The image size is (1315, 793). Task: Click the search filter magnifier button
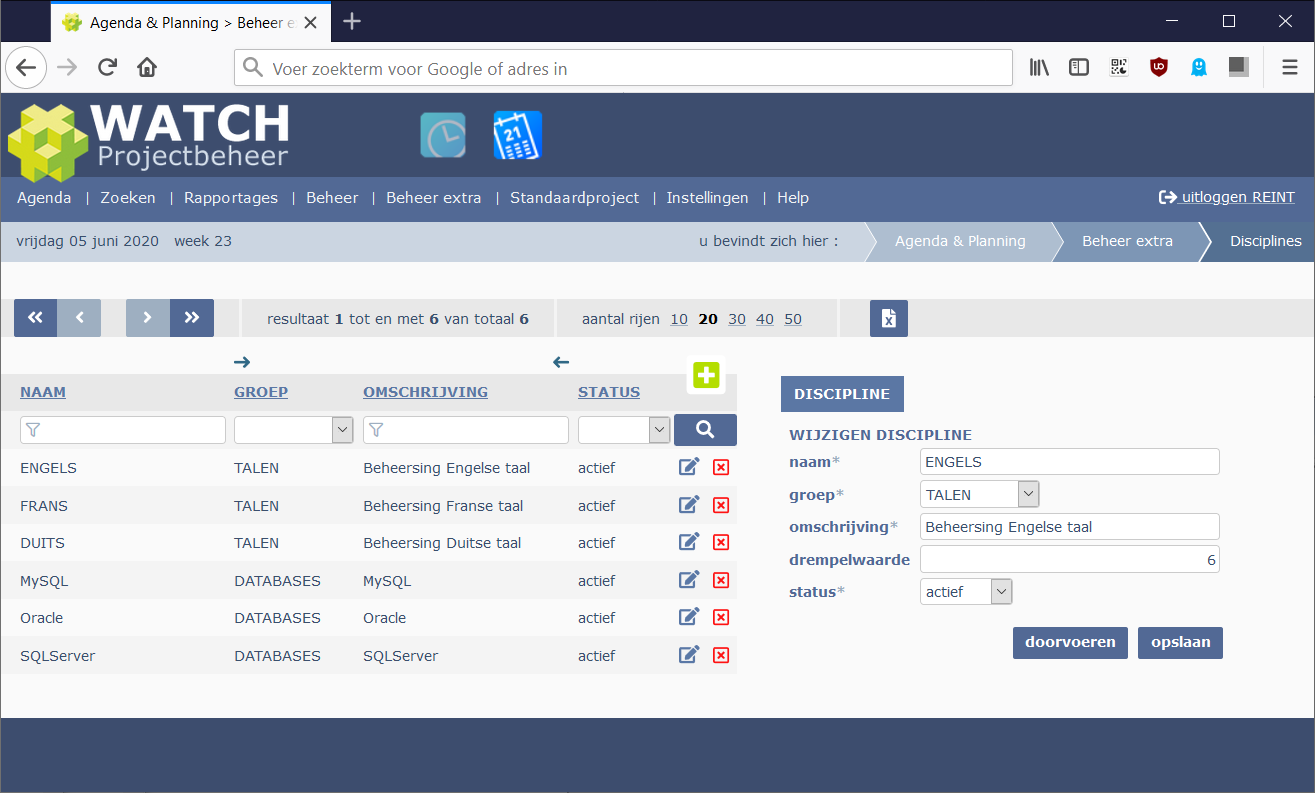[705, 429]
